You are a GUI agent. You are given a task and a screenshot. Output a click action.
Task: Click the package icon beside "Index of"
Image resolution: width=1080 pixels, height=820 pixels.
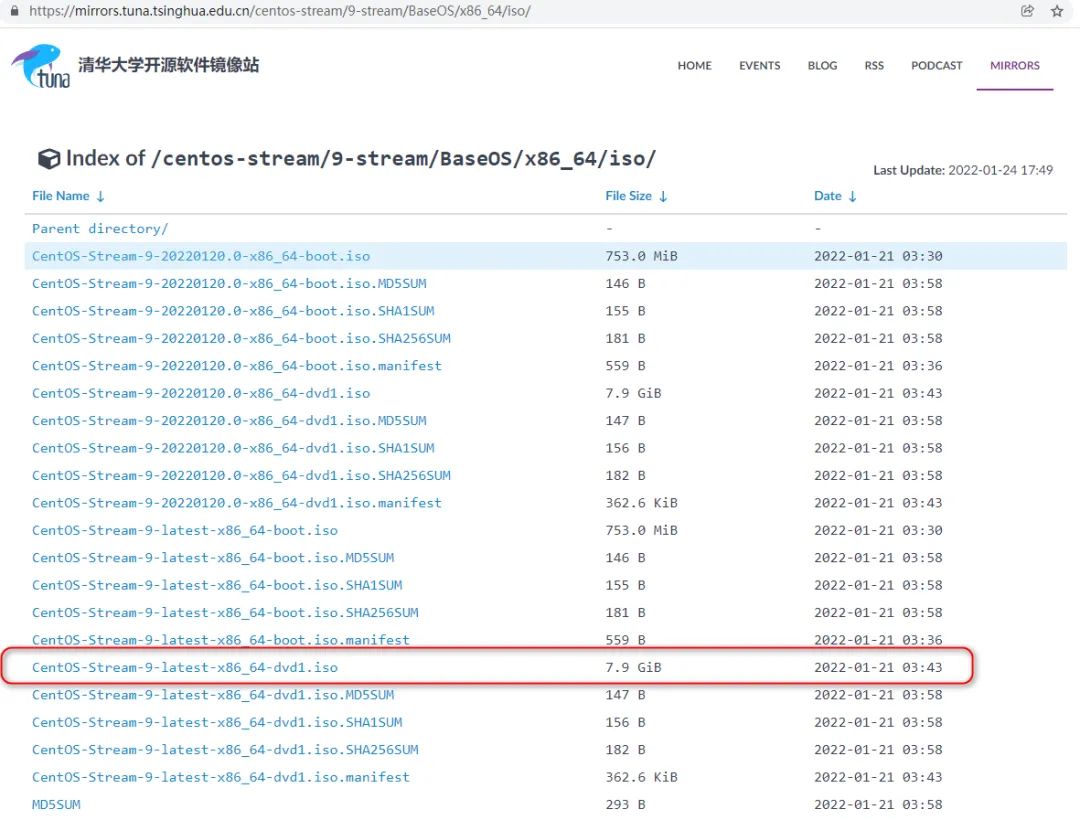coord(49,158)
